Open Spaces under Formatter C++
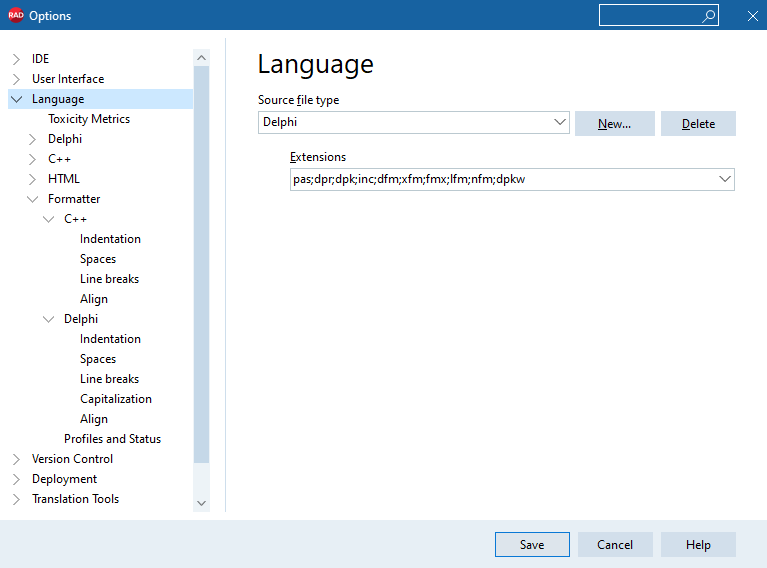The width and height of the screenshot is (767, 568). coord(98,259)
